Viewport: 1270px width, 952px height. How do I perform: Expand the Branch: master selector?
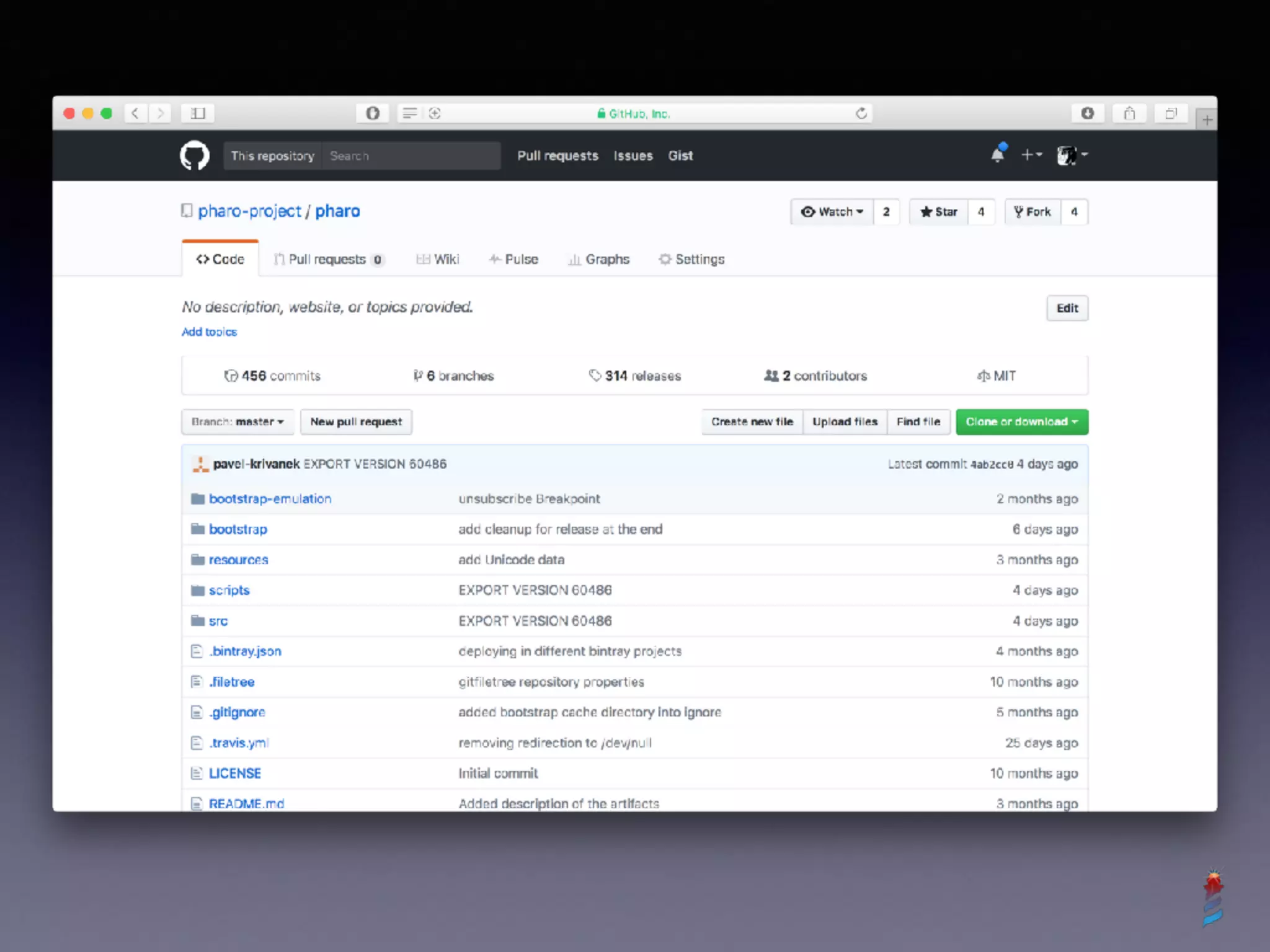tap(238, 422)
